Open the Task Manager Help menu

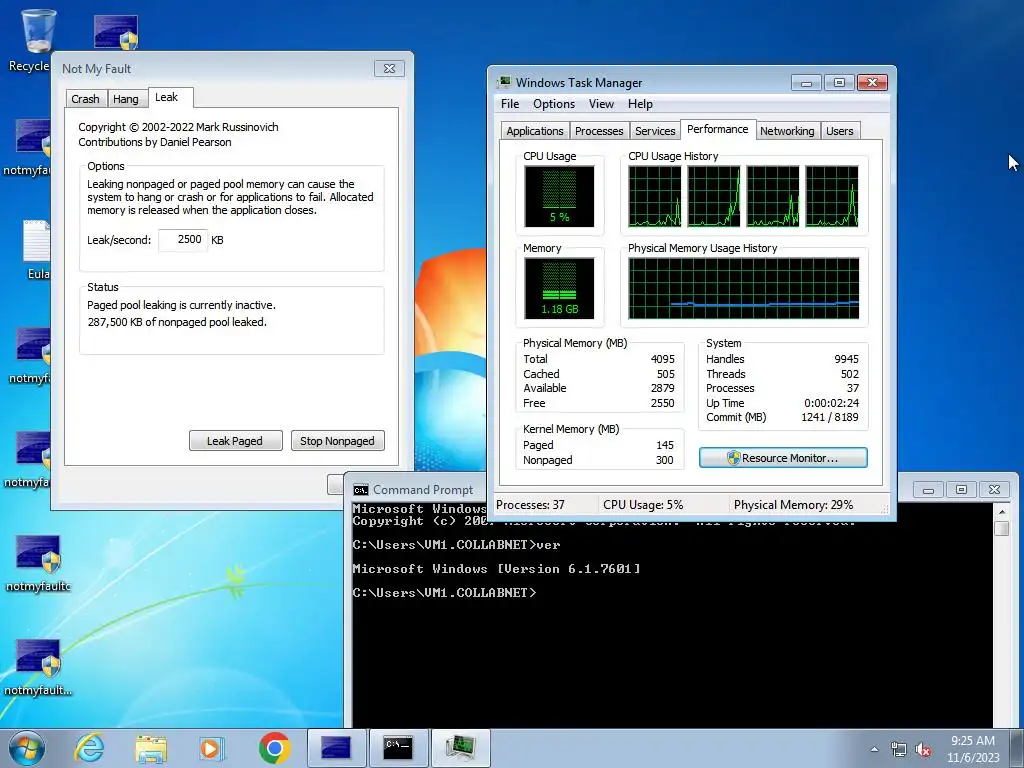point(640,104)
